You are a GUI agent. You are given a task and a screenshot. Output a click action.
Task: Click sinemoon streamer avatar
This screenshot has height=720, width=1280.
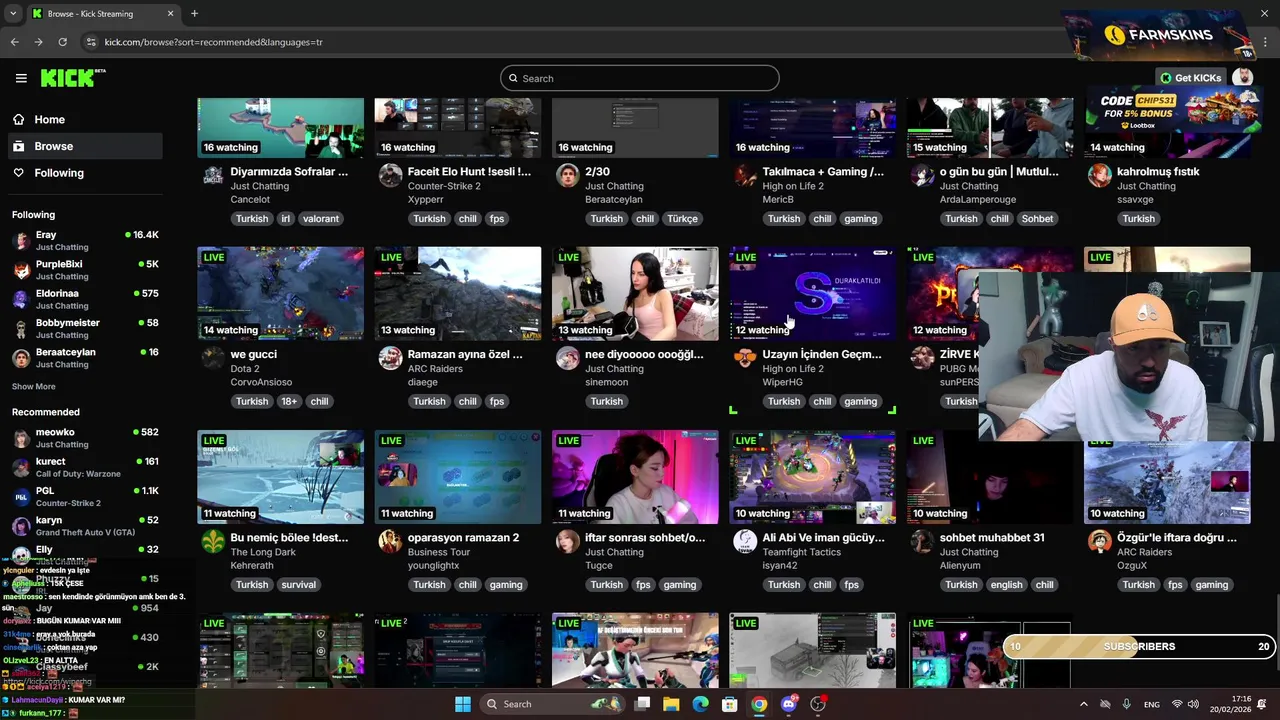[x=567, y=359]
